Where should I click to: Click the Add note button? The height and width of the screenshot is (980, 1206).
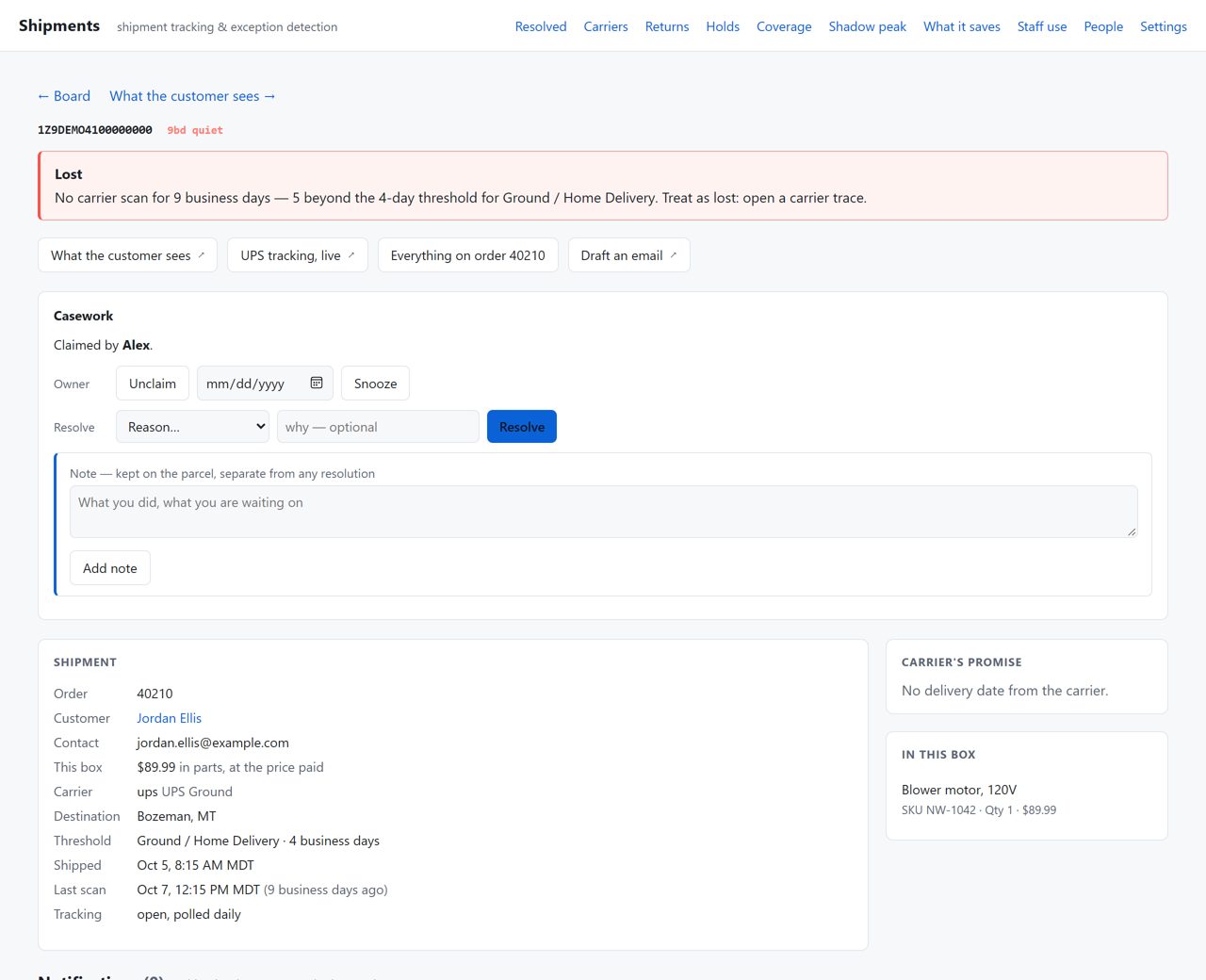click(x=110, y=568)
